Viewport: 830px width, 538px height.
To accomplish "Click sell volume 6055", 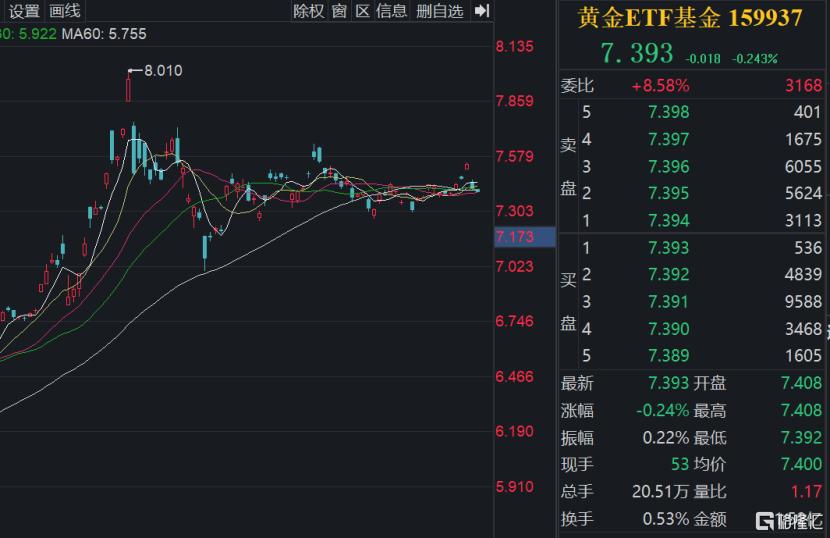I will (x=804, y=166).
